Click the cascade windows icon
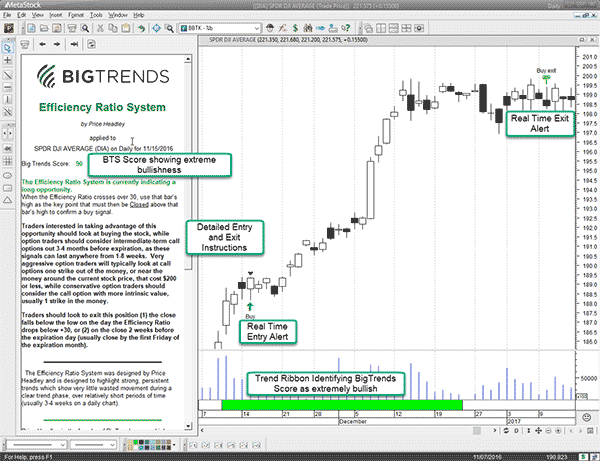The image size is (600, 461). tap(368, 28)
